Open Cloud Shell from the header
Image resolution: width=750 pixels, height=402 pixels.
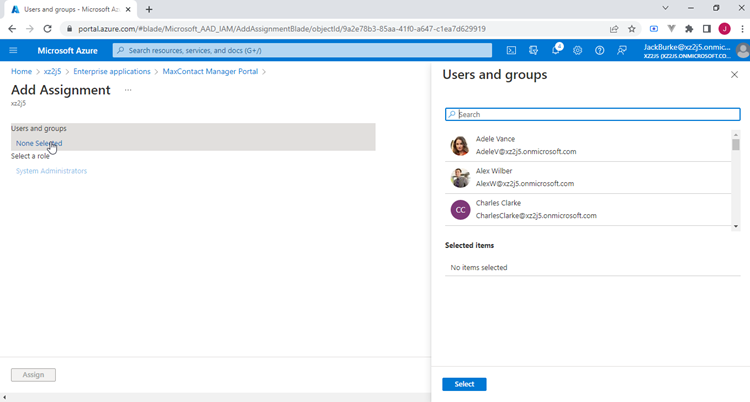pyautogui.click(x=511, y=50)
